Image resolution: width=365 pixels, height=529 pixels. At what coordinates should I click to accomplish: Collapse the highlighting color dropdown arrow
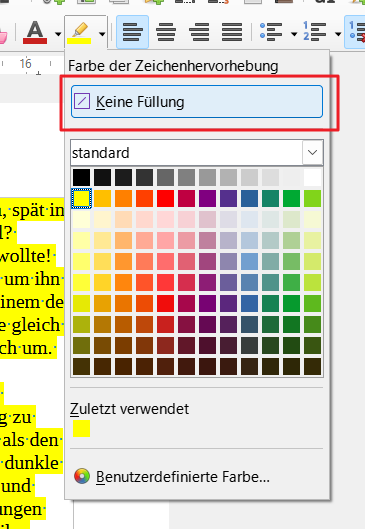[x=102, y=34]
